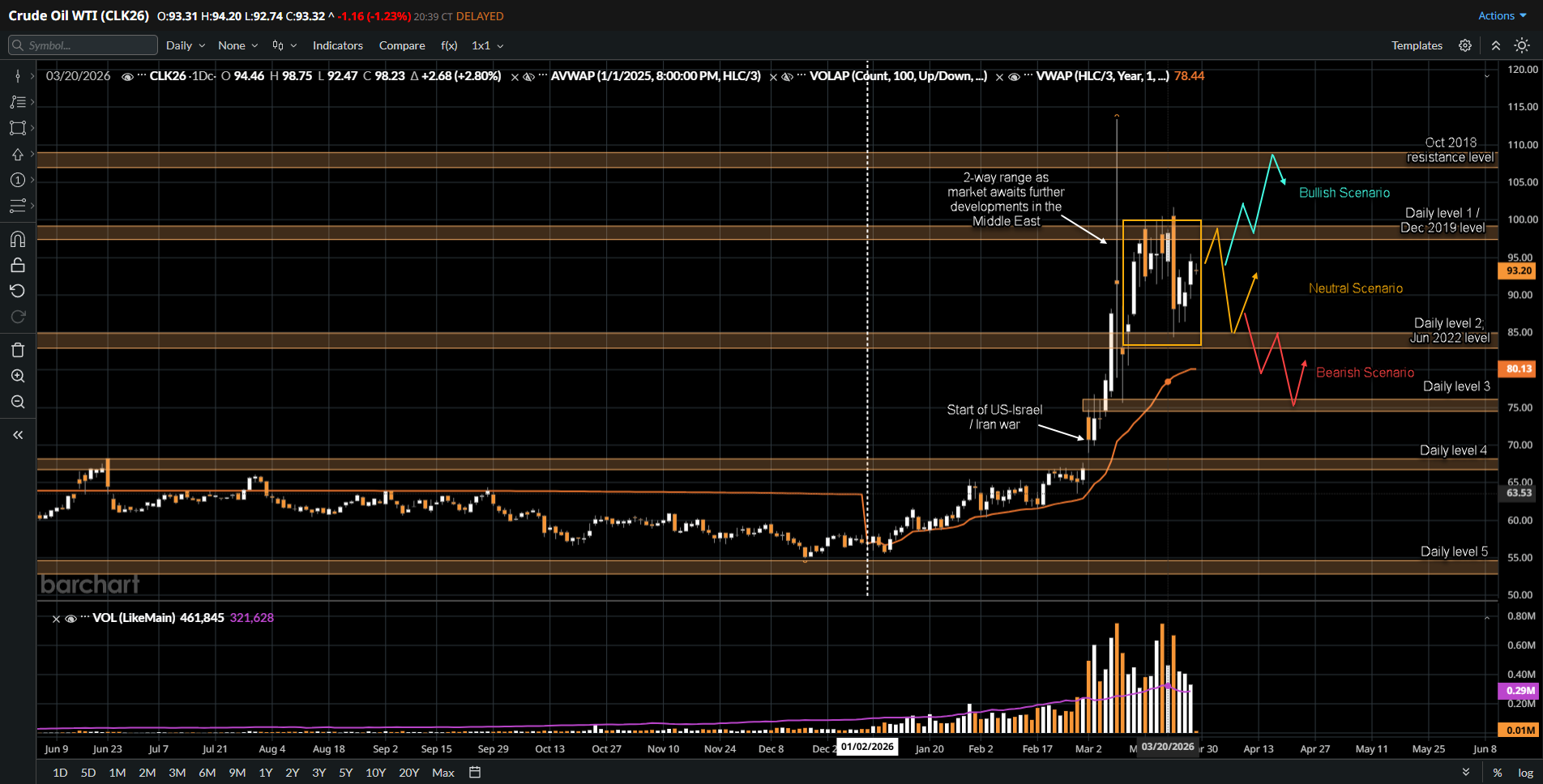This screenshot has width=1543, height=784.
Task: Open chart settings gear icon
Action: pos(1465,45)
